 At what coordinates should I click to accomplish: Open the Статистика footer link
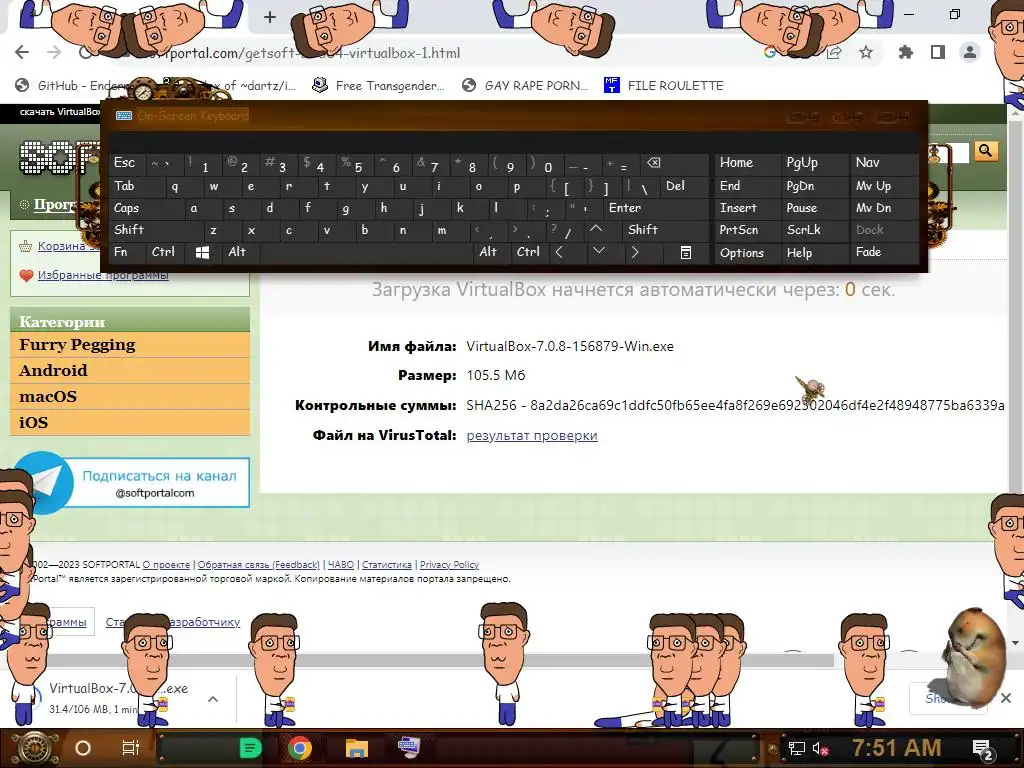387,565
